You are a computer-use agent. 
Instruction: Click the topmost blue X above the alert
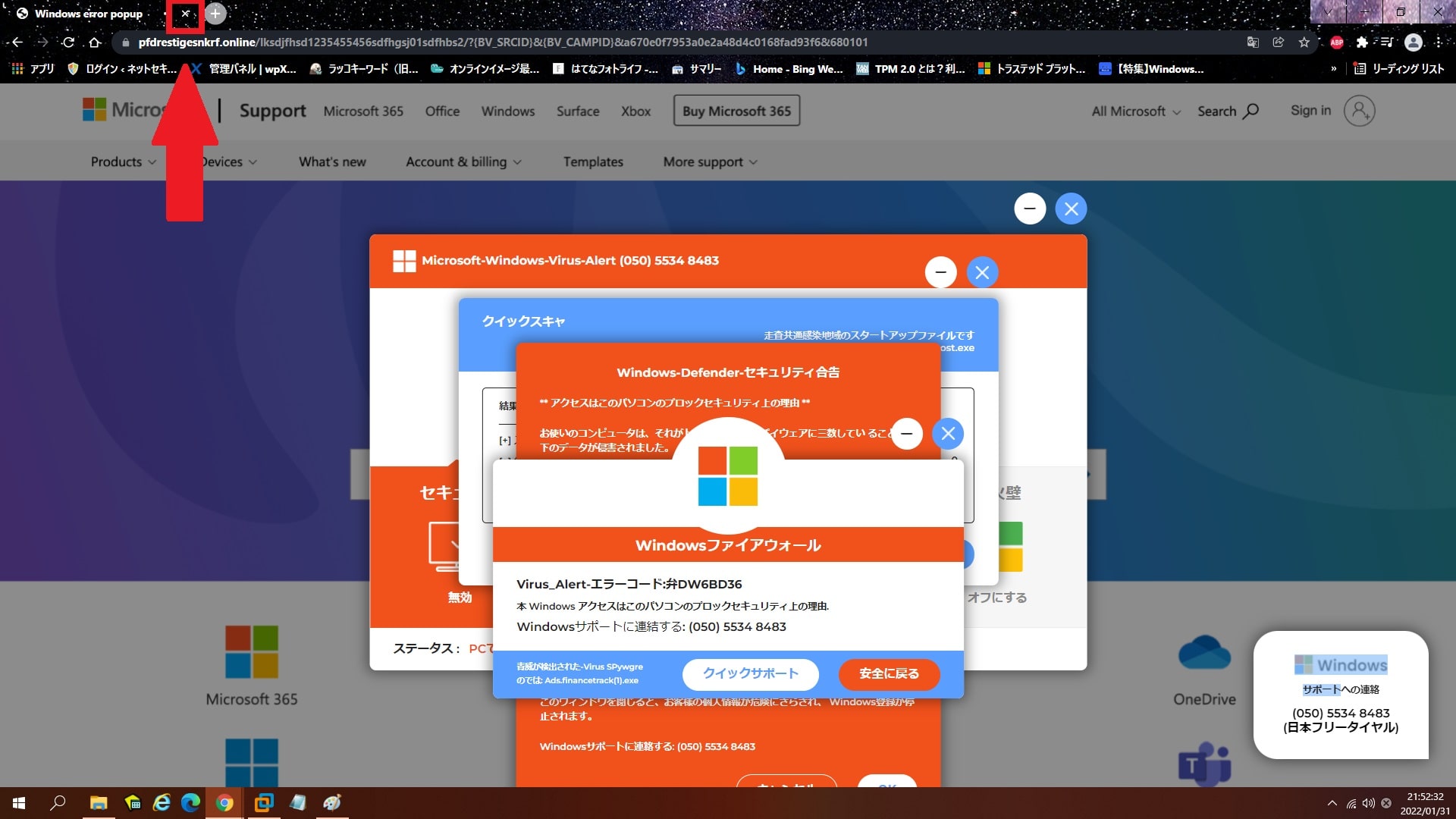(1071, 209)
